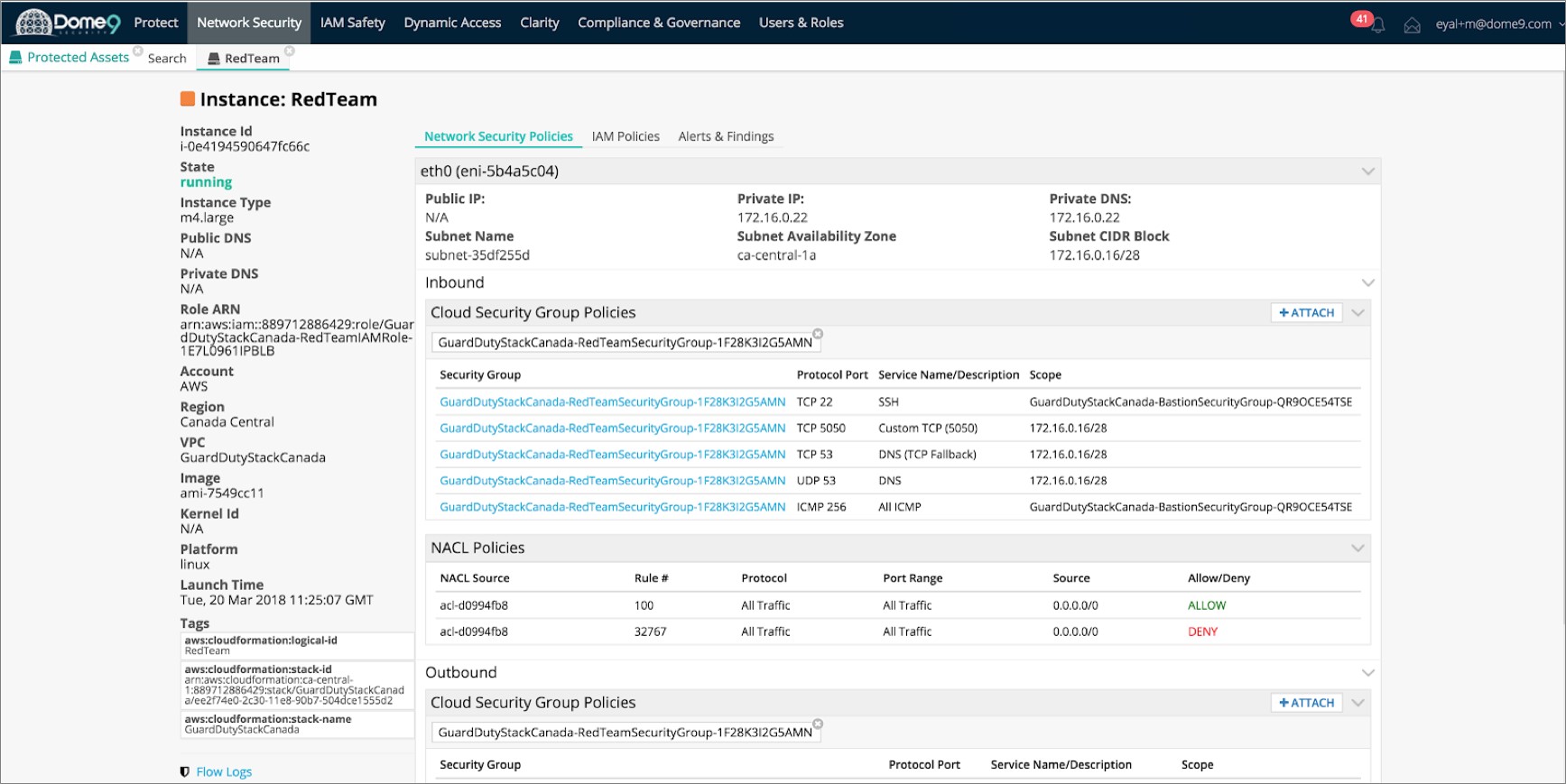Remove the outbound RedTeamSecurityGroup chip

pos(818,724)
